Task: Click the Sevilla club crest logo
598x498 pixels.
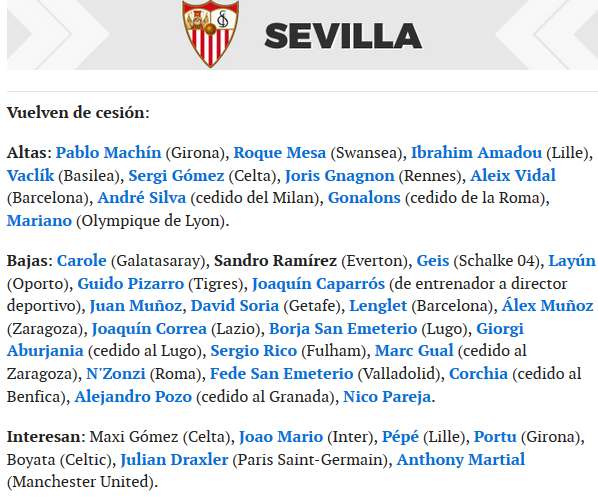Action: coord(211,34)
